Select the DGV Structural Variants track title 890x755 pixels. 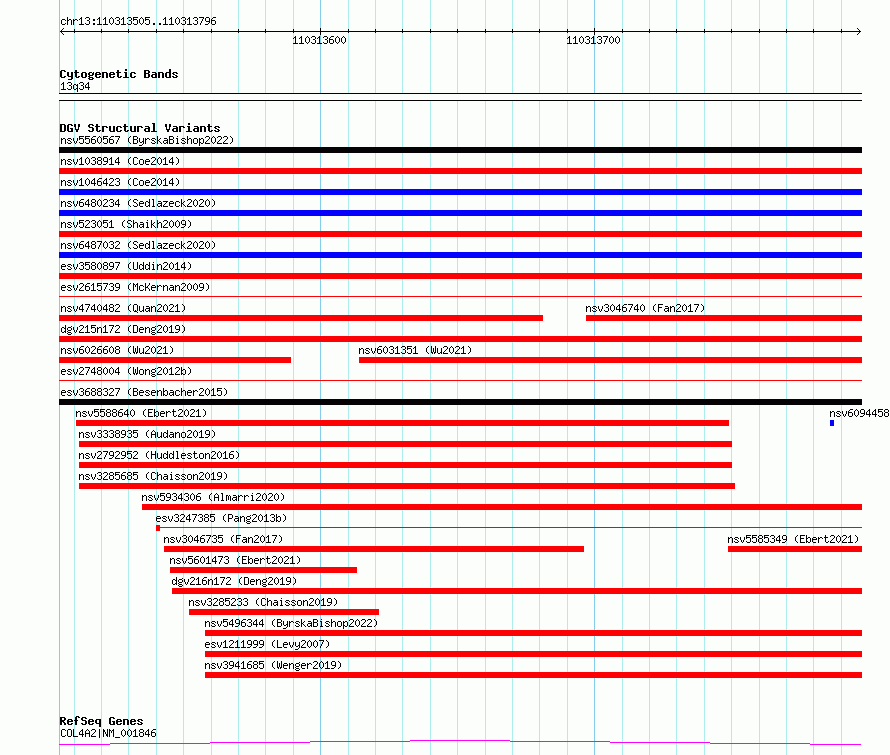coord(140,128)
